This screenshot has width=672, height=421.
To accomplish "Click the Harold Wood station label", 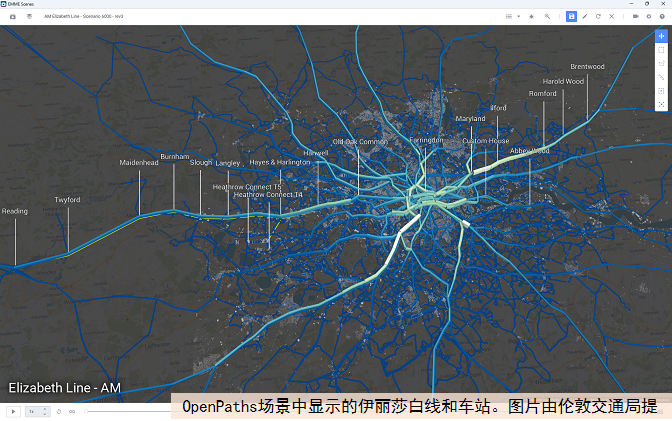I will tap(563, 81).
